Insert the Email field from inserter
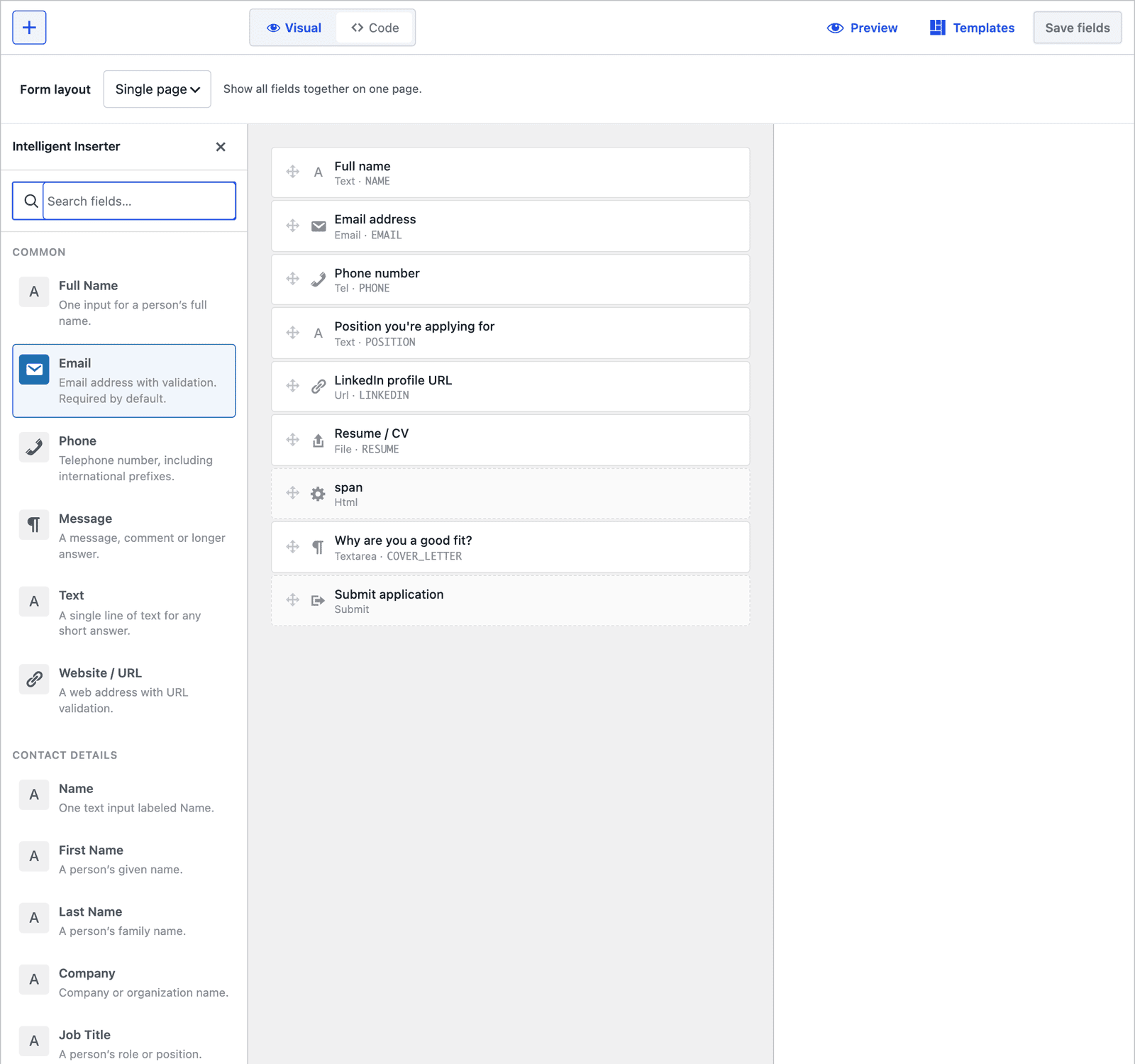Image resolution: width=1135 pixels, height=1064 pixels. tap(124, 381)
